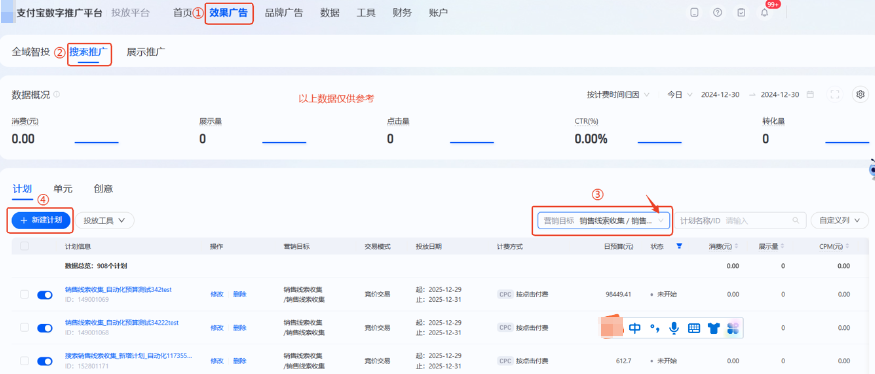Toggle the switch for plan ID 149001068
Image resolution: width=875 pixels, height=374 pixels.
(x=45, y=328)
